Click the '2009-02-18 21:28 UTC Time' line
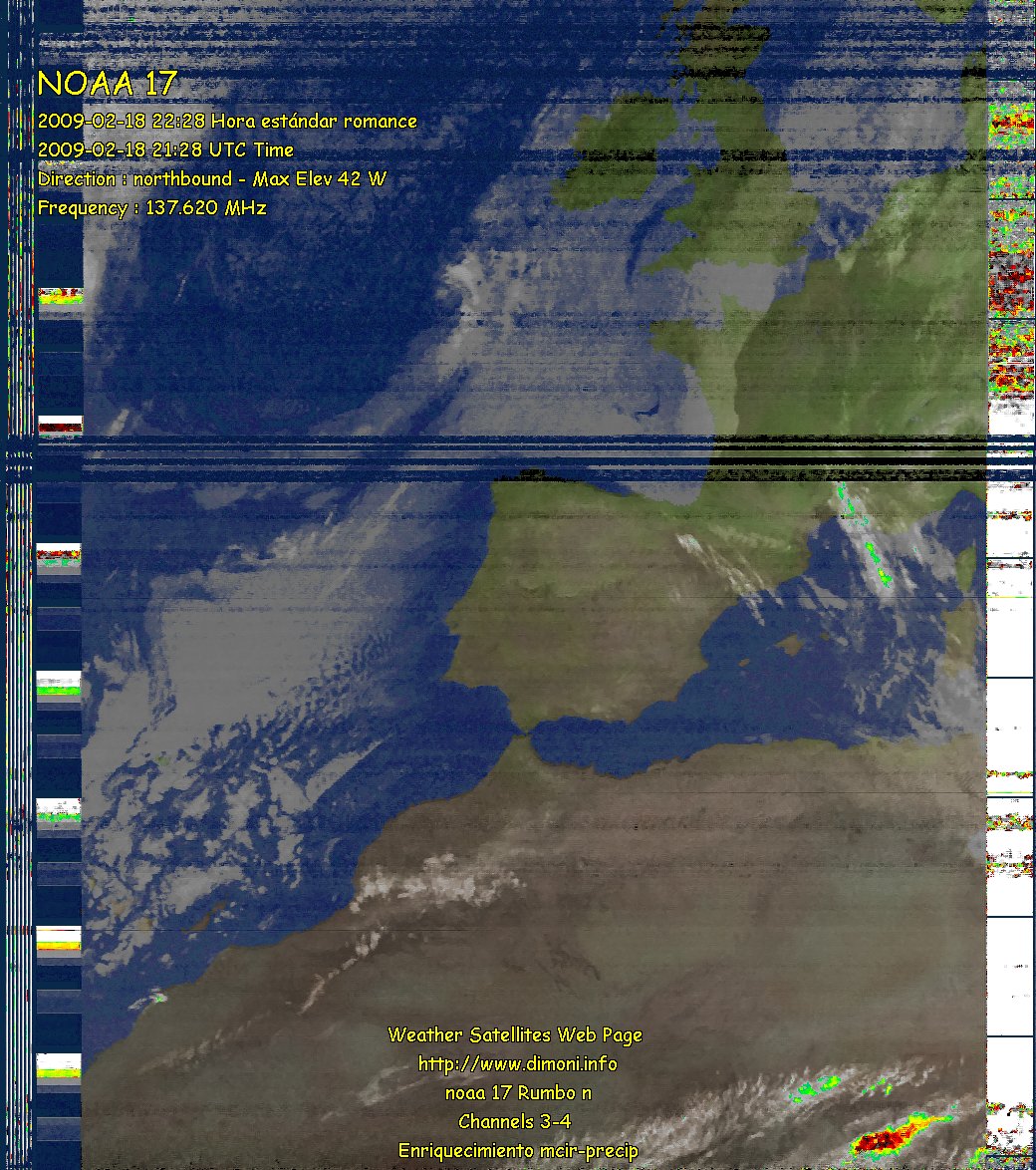1036x1170 pixels. pyautogui.click(x=165, y=149)
